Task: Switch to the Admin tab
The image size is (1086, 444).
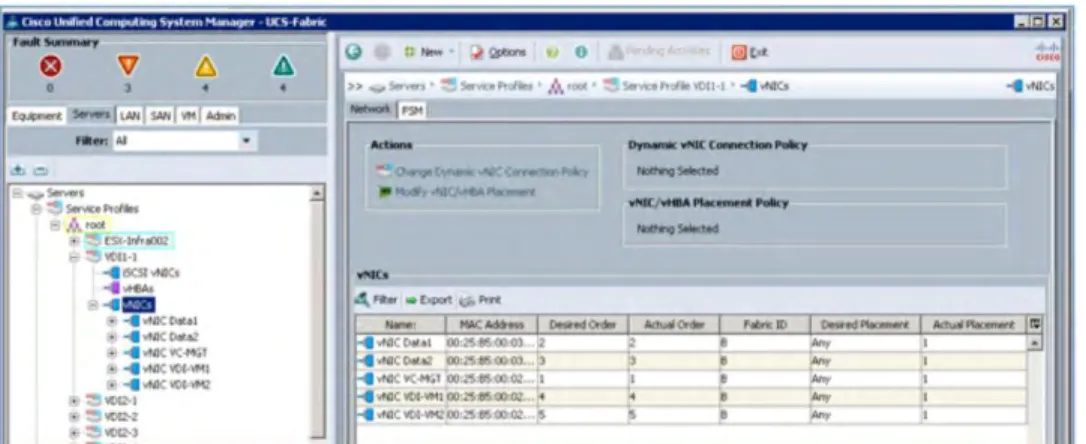Action: 220,115
